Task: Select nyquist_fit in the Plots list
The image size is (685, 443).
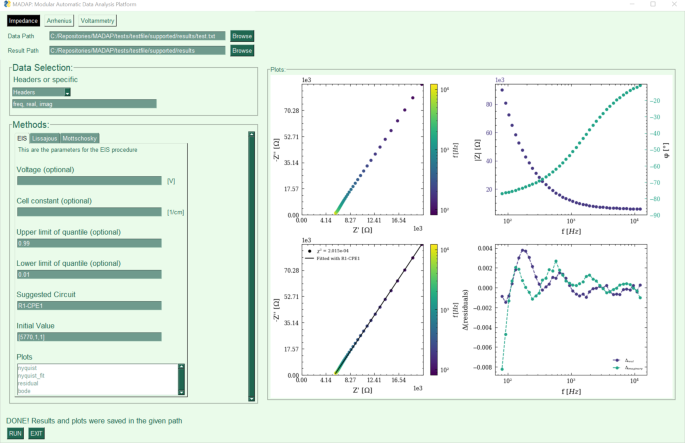Action: coord(31,376)
